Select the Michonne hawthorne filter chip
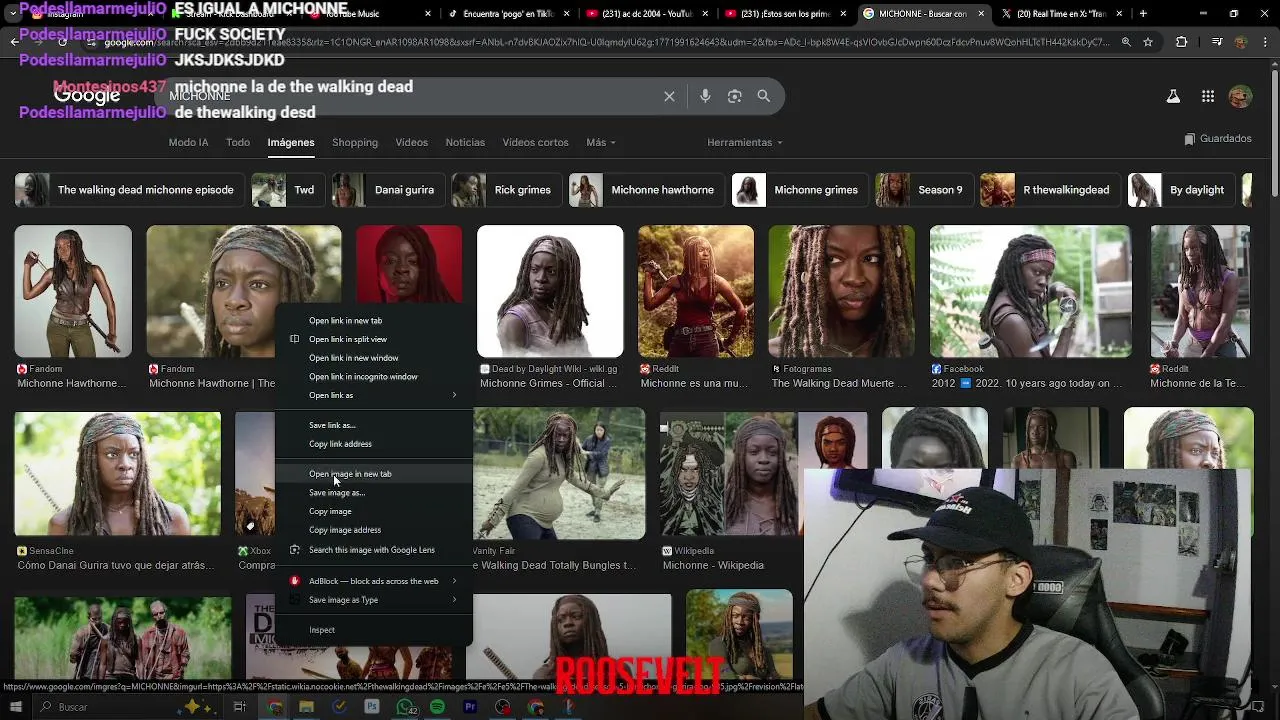The width and height of the screenshot is (1280, 720). (x=646, y=190)
